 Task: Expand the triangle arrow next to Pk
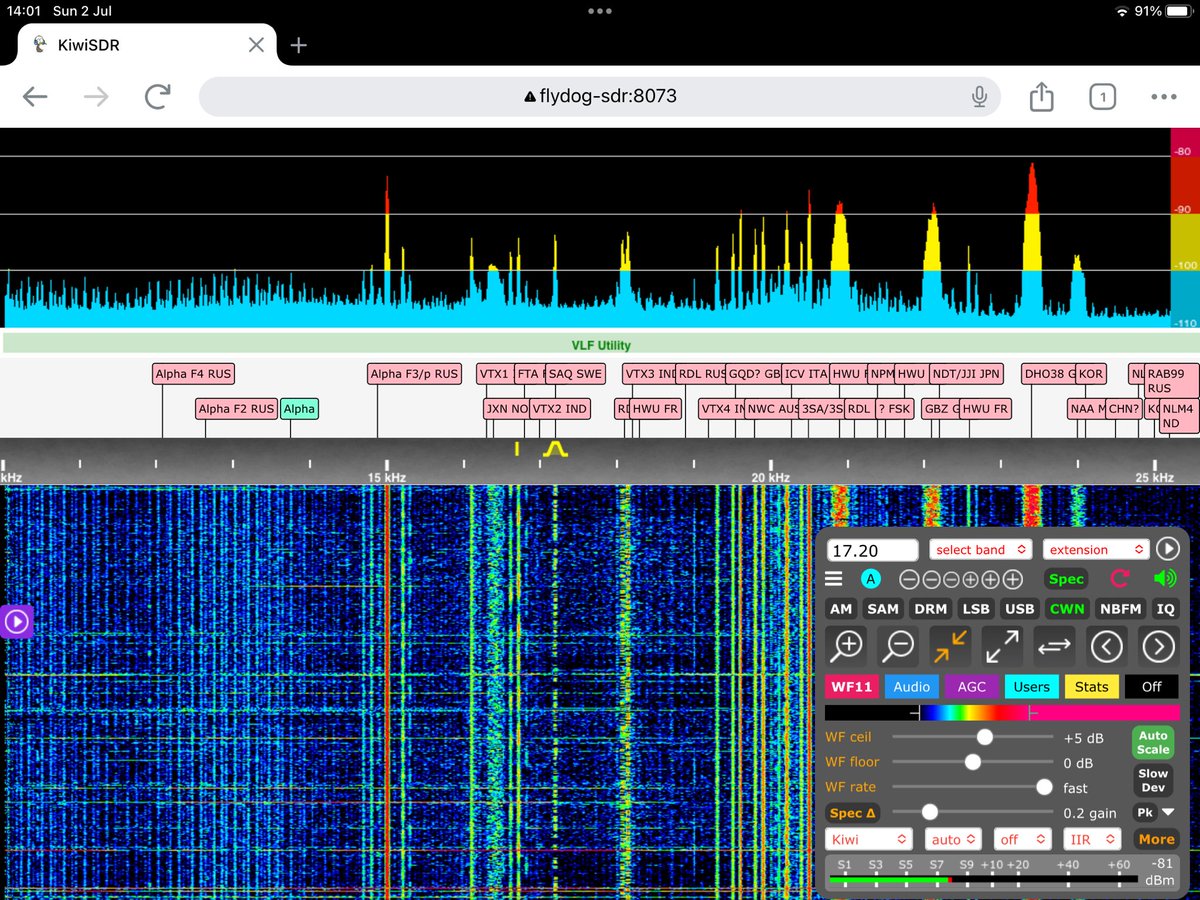pyautogui.click(x=1167, y=813)
